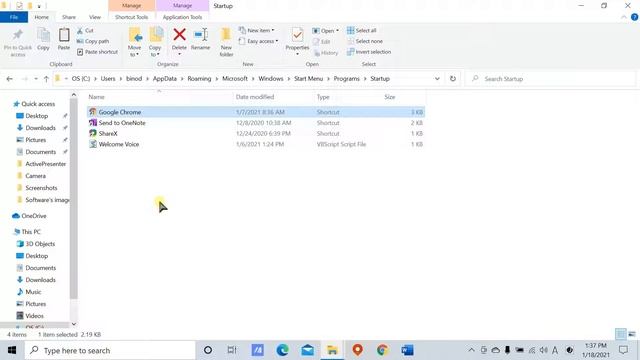Image resolution: width=640 pixels, height=360 pixels.
Task: Cut the selected item
Action: click(85, 31)
